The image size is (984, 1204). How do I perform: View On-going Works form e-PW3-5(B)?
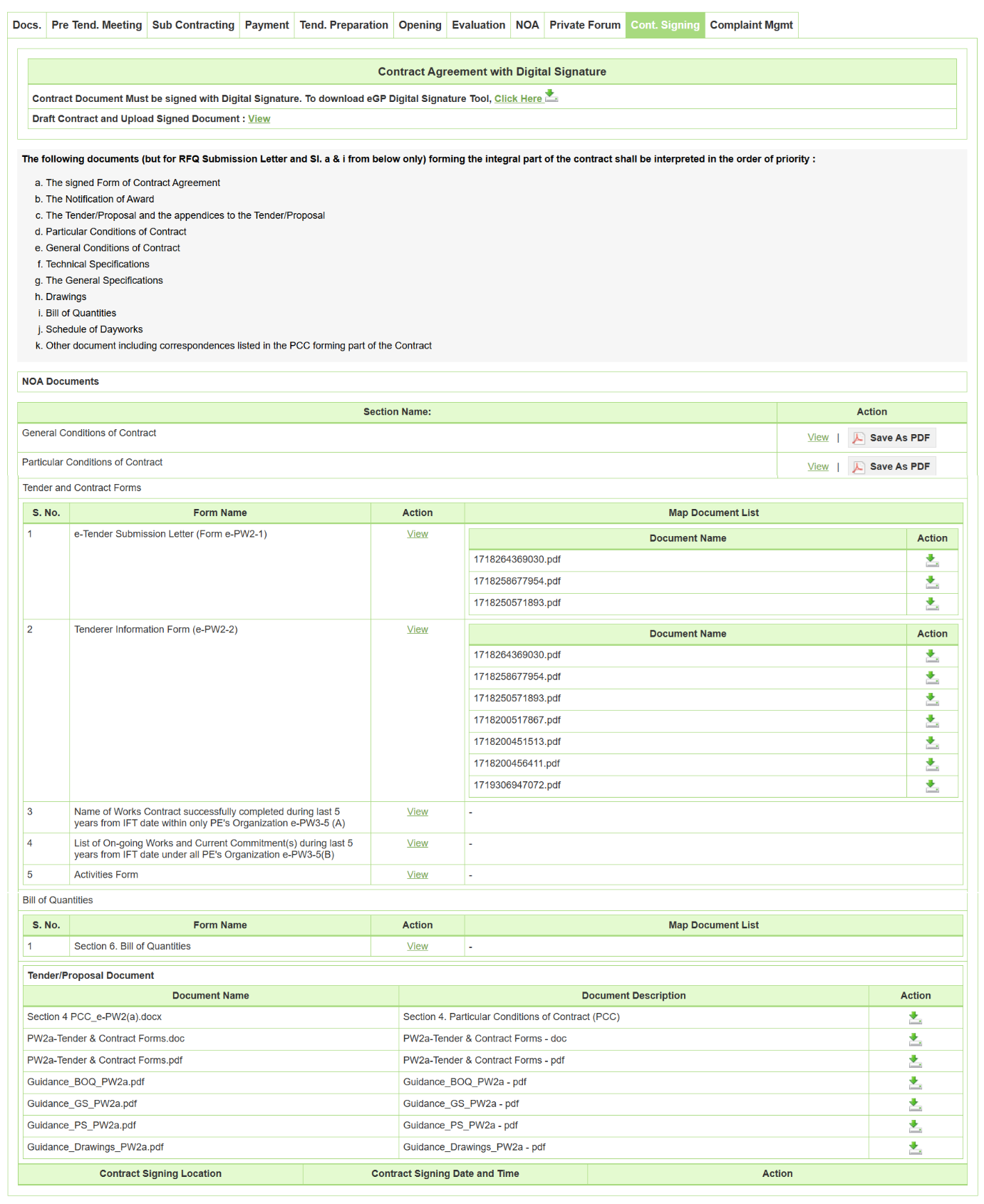coord(418,843)
